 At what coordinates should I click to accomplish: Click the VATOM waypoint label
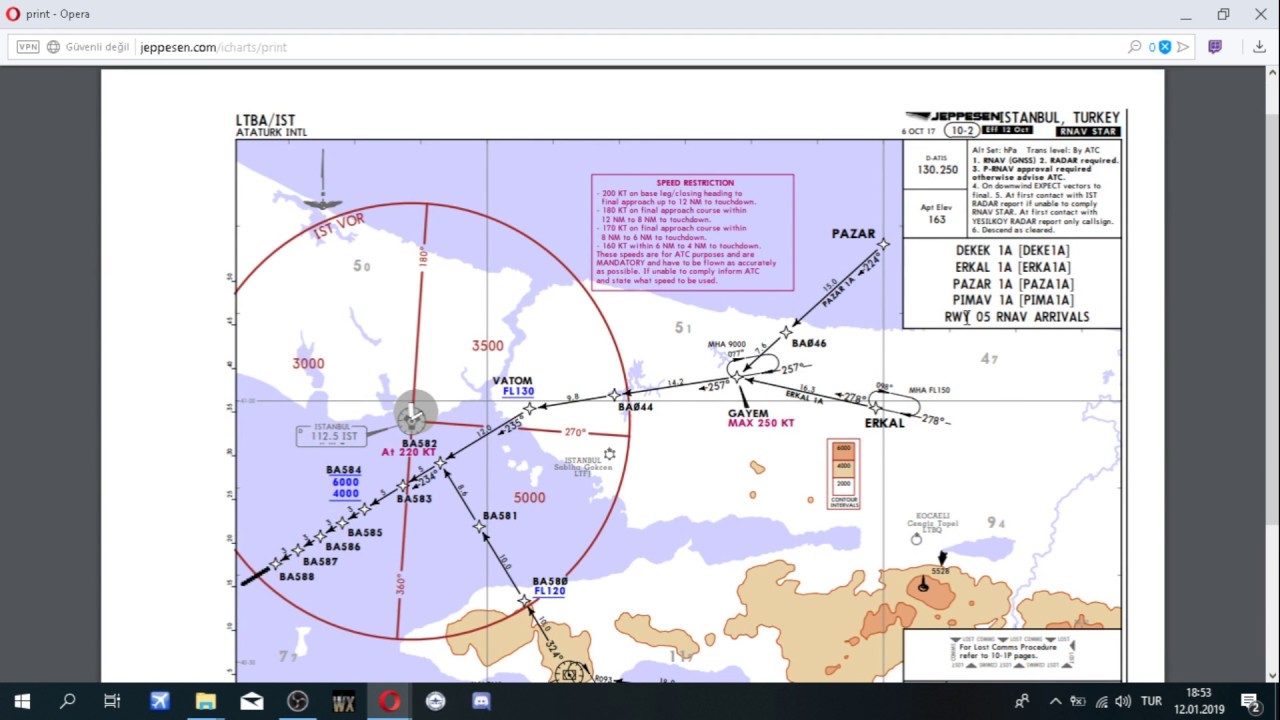512,381
